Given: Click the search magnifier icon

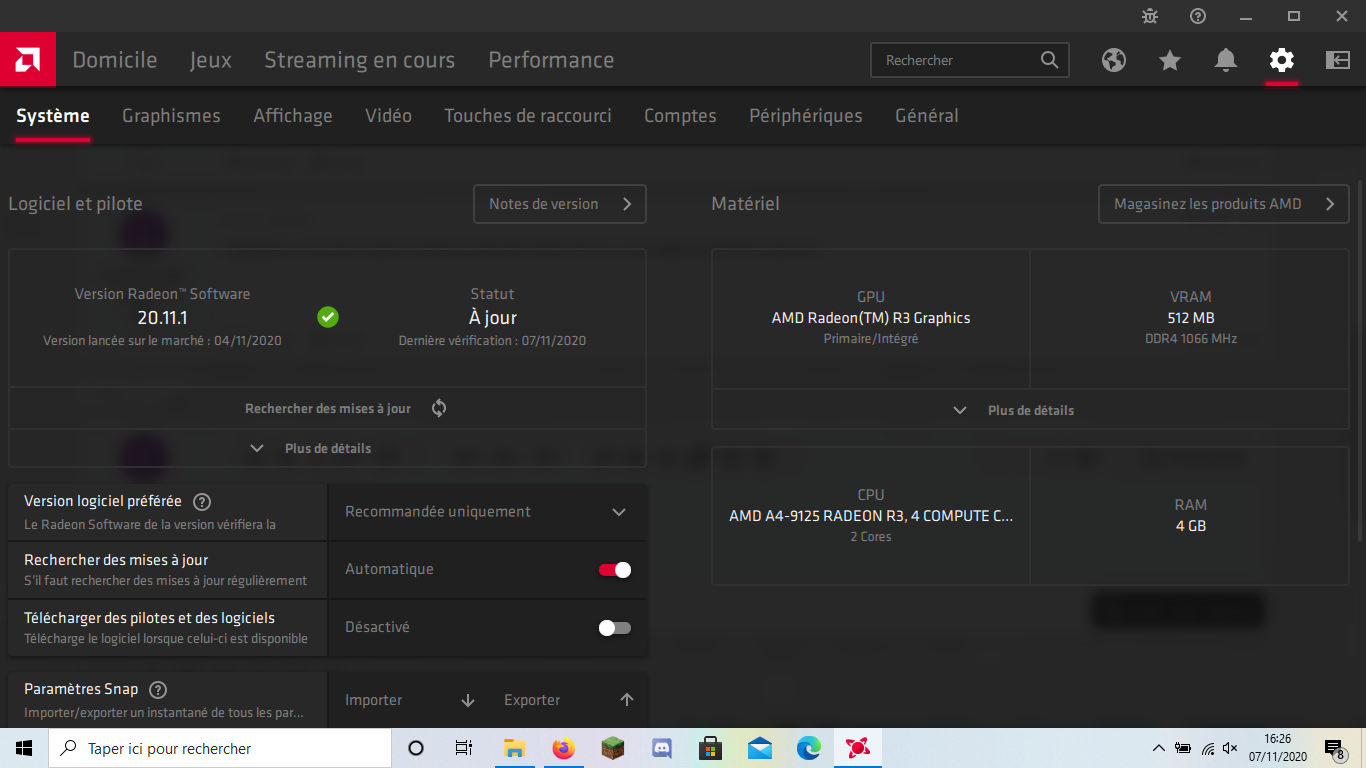Looking at the screenshot, I should coord(1049,60).
